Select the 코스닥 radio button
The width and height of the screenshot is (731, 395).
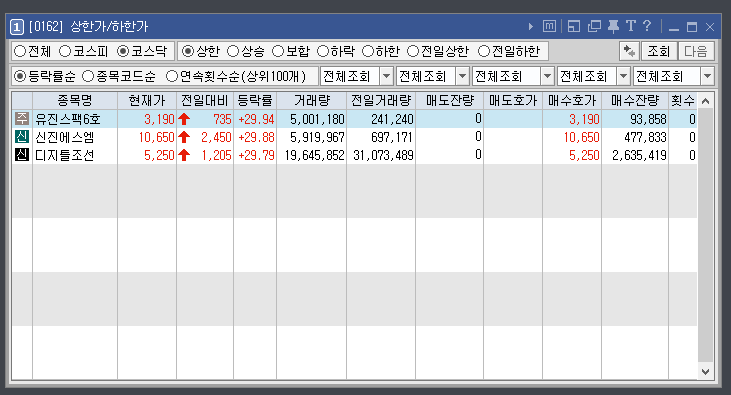(x=123, y=51)
